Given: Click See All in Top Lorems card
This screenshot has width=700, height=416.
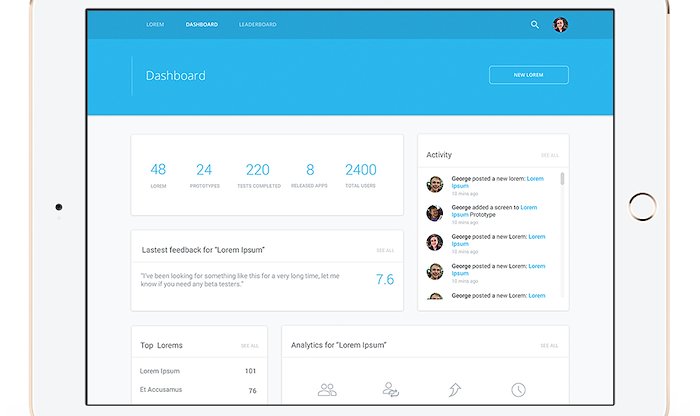Looking at the screenshot, I should click(249, 346).
